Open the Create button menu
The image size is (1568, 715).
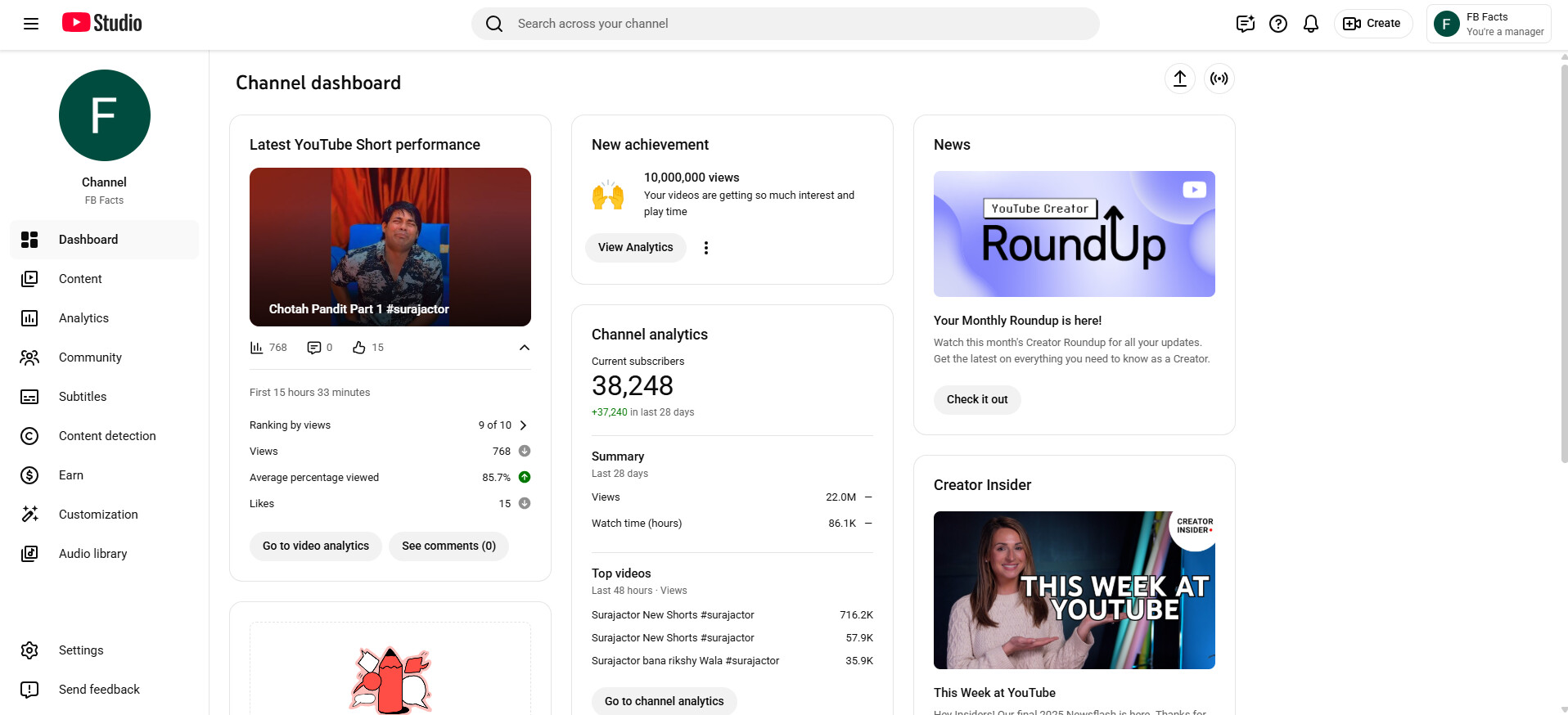pos(1372,24)
